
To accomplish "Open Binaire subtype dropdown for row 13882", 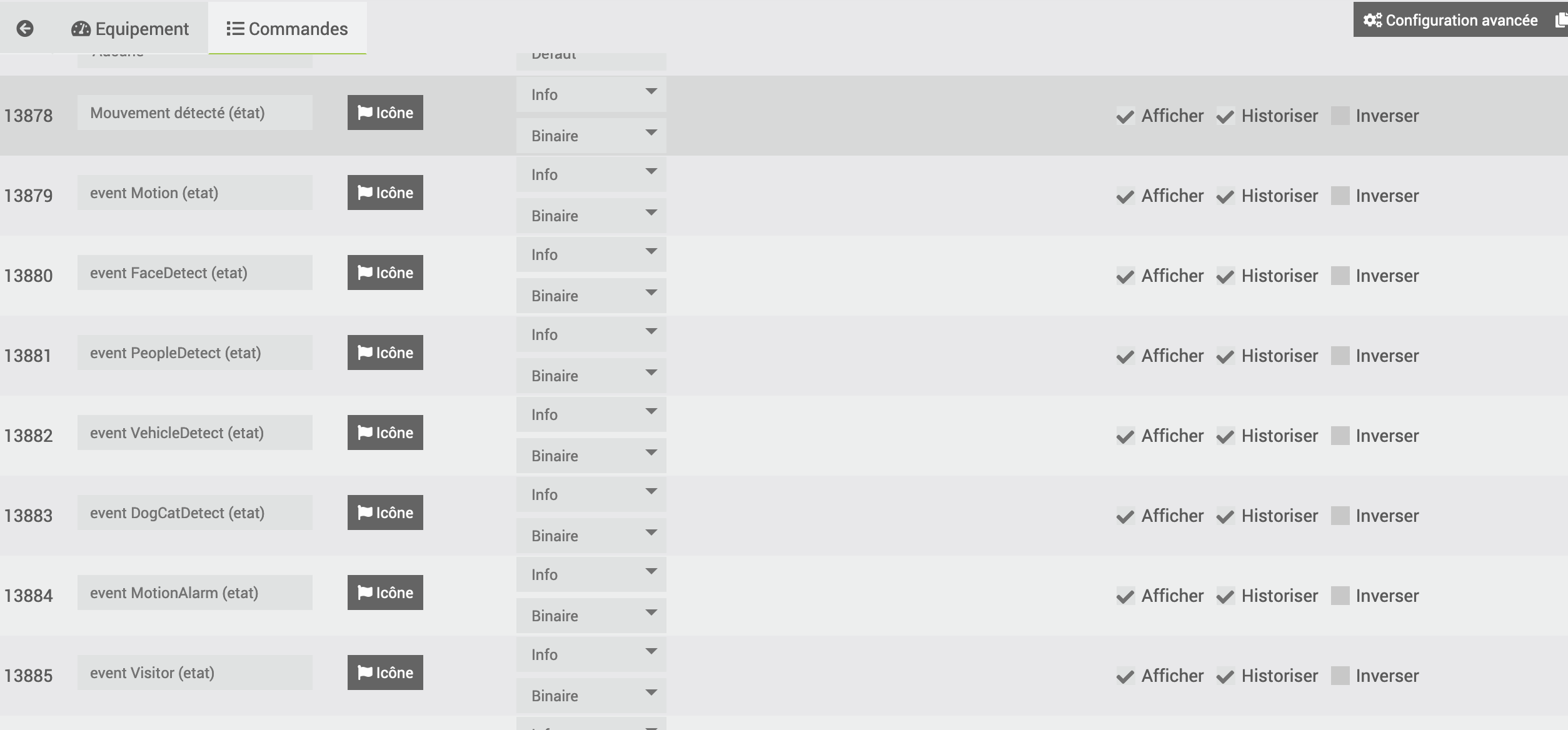I will point(591,456).
